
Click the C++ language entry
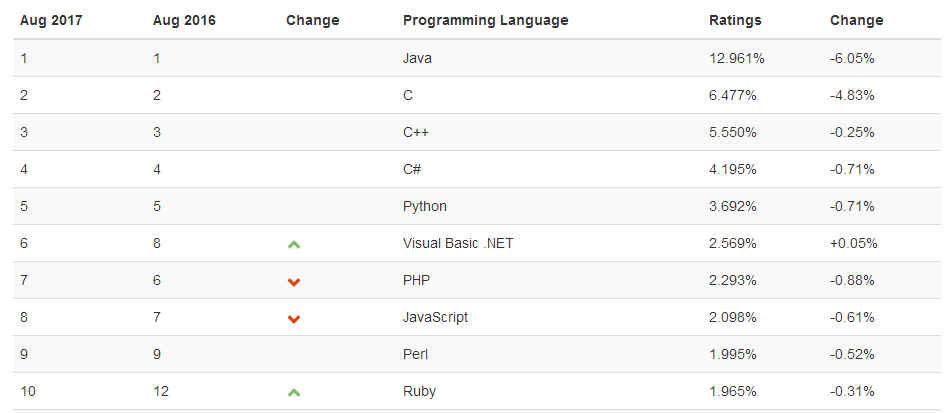tap(415, 132)
